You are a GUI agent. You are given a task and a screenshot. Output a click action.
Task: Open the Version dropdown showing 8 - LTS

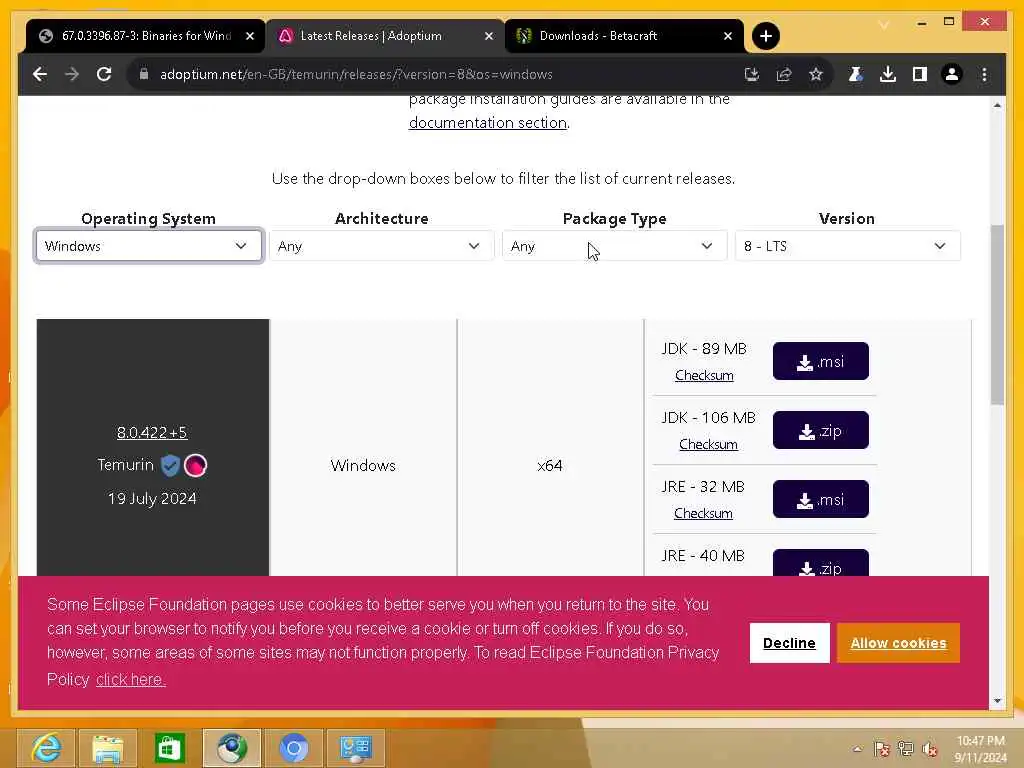point(848,246)
